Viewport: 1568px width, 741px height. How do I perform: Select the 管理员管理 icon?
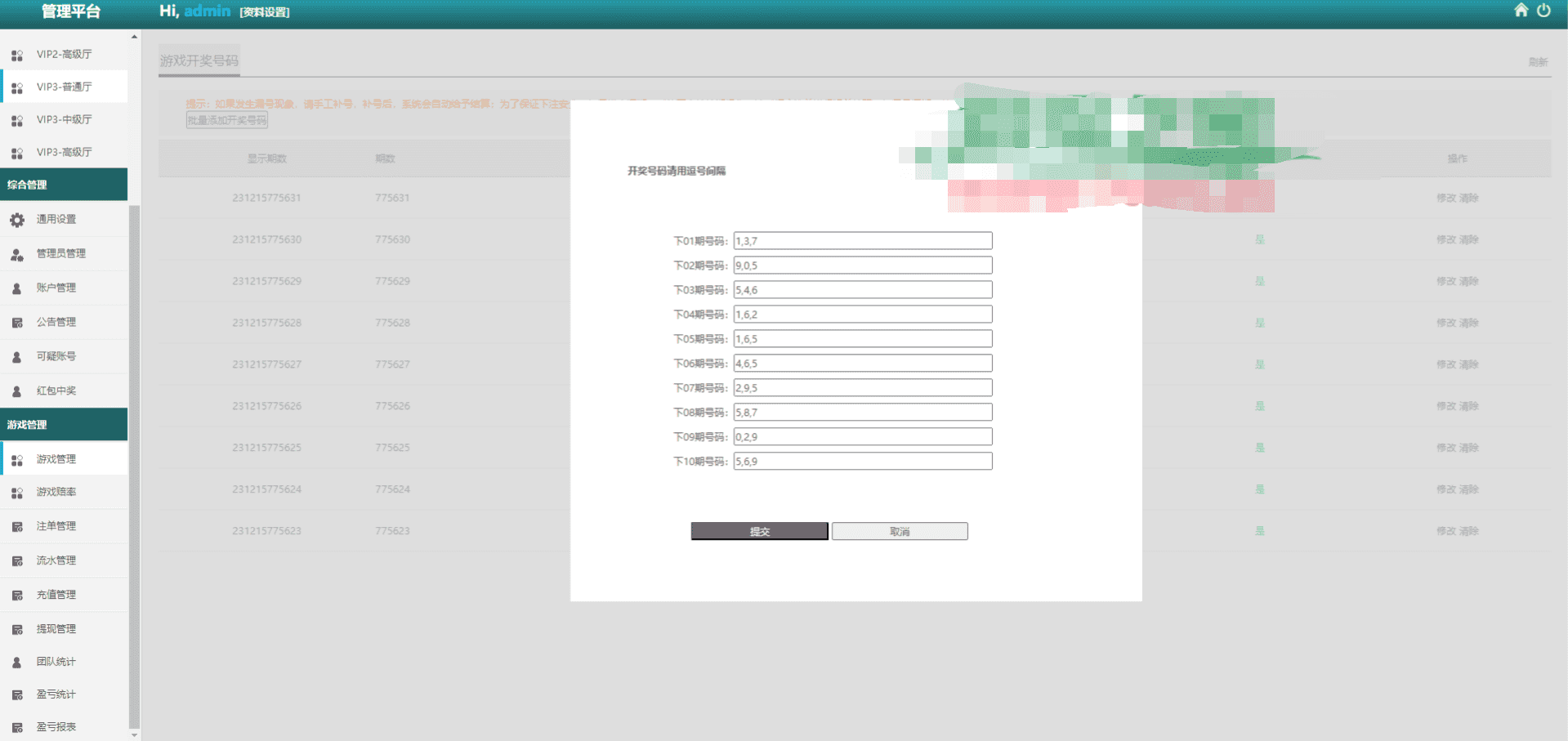[x=17, y=254]
